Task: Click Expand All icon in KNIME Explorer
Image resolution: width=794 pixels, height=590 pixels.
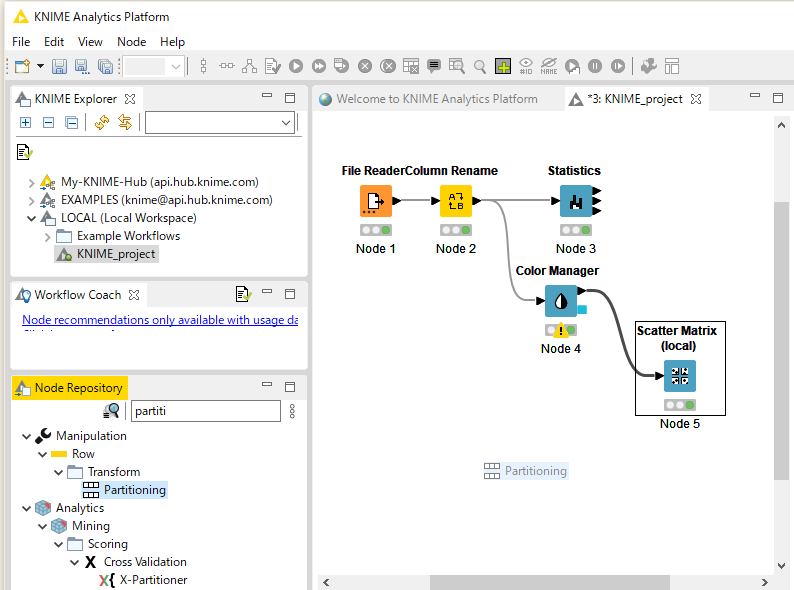Action: 25,123
